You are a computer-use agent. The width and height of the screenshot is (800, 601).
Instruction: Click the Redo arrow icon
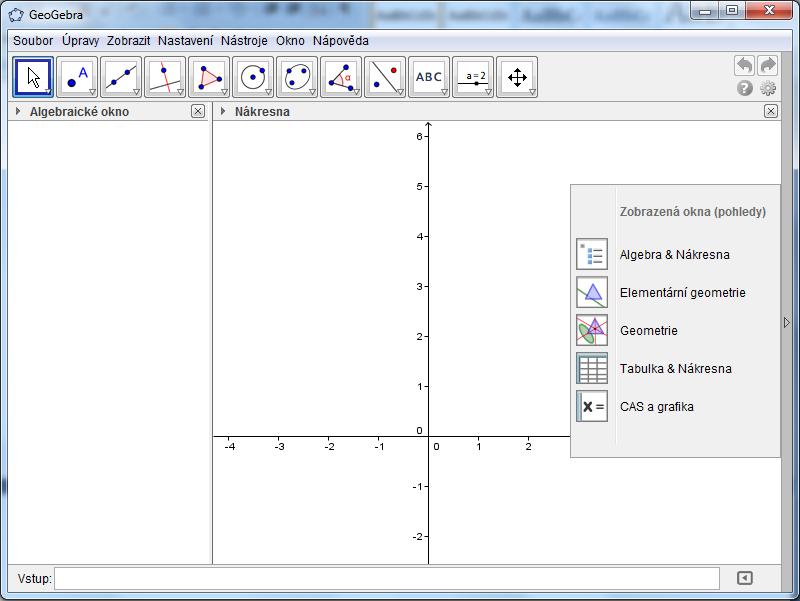coord(768,65)
